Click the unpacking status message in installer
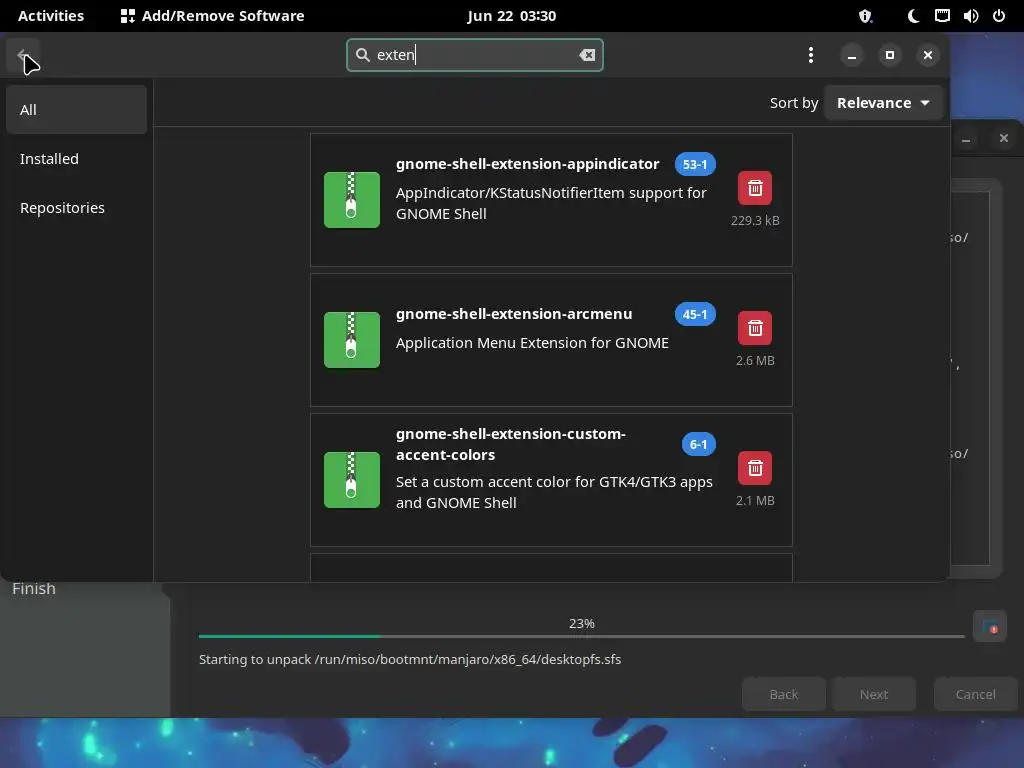This screenshot has width=1024, height=768. point(410,660)
